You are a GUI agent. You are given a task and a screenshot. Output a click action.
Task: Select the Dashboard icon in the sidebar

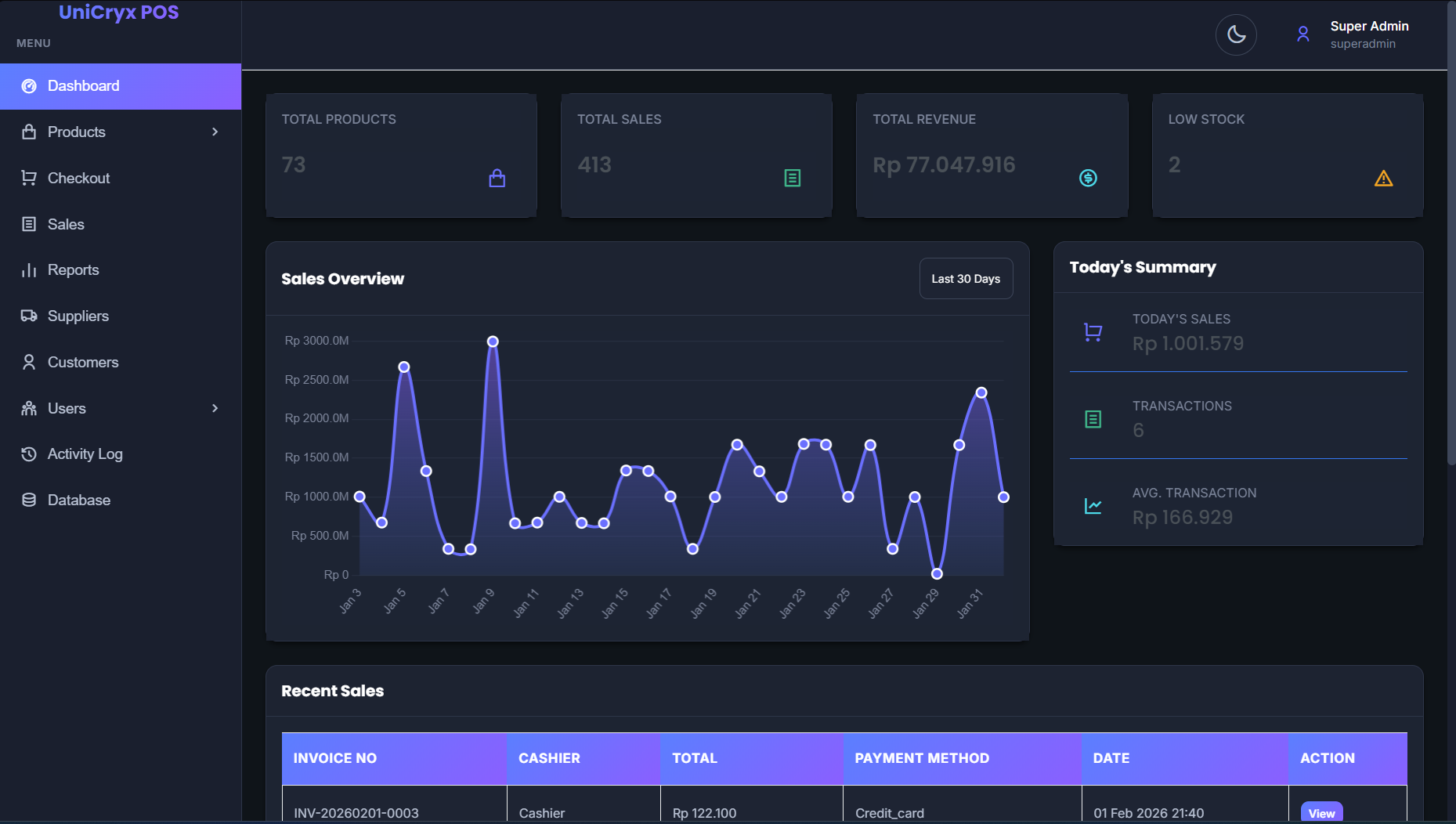pos(29,85)
